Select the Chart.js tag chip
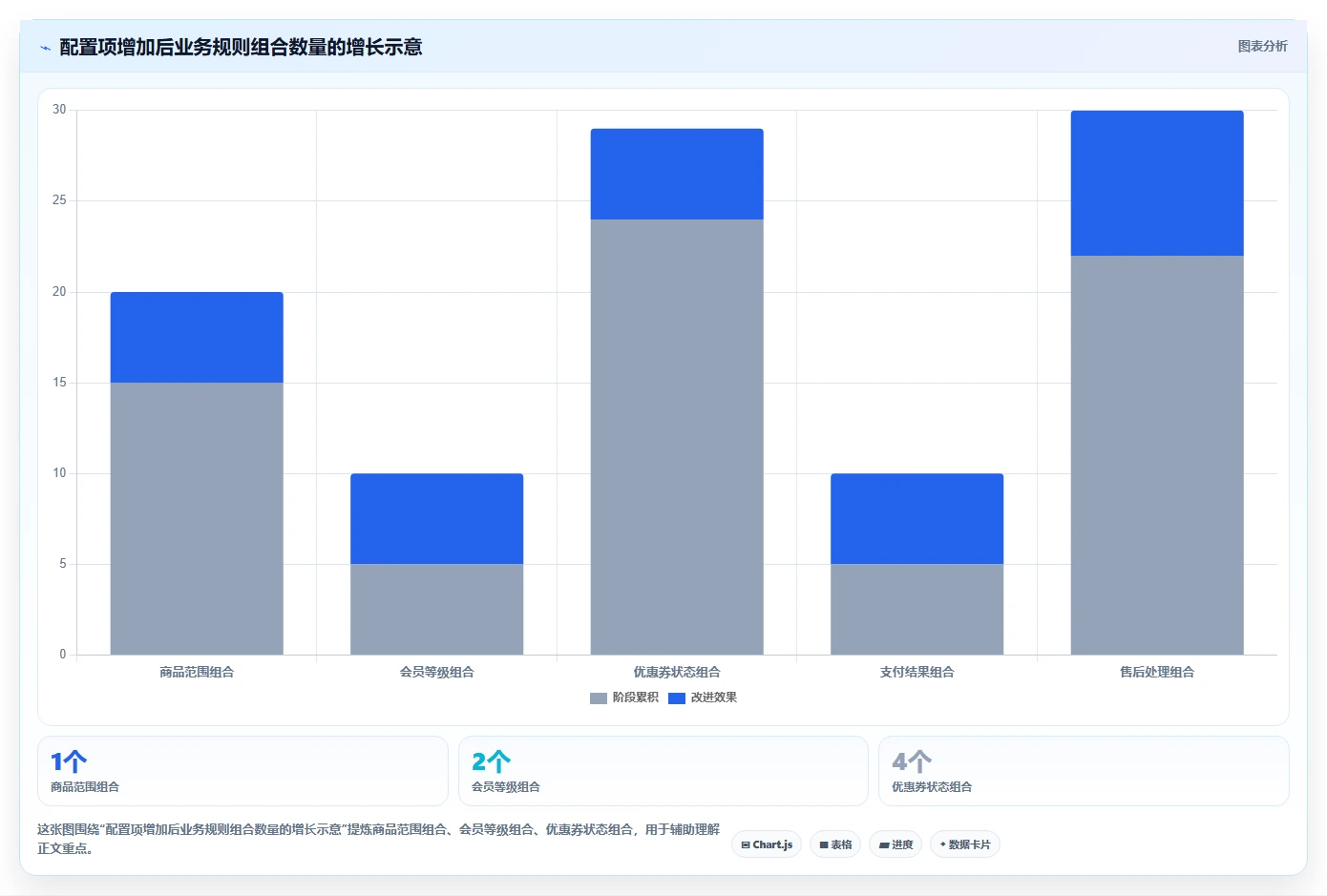This screenshot has width=1327, height=896. pyautogui.click(x=767, y=844)
